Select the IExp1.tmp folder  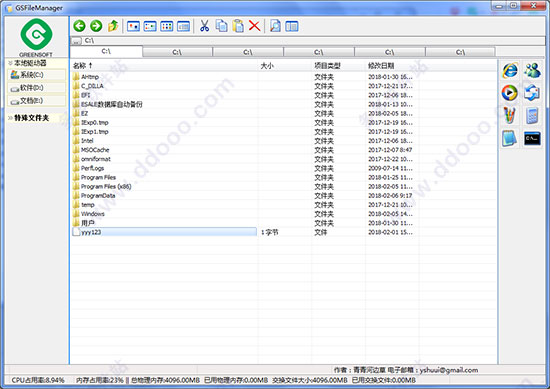pyautogui.click(x=94, y=132)
